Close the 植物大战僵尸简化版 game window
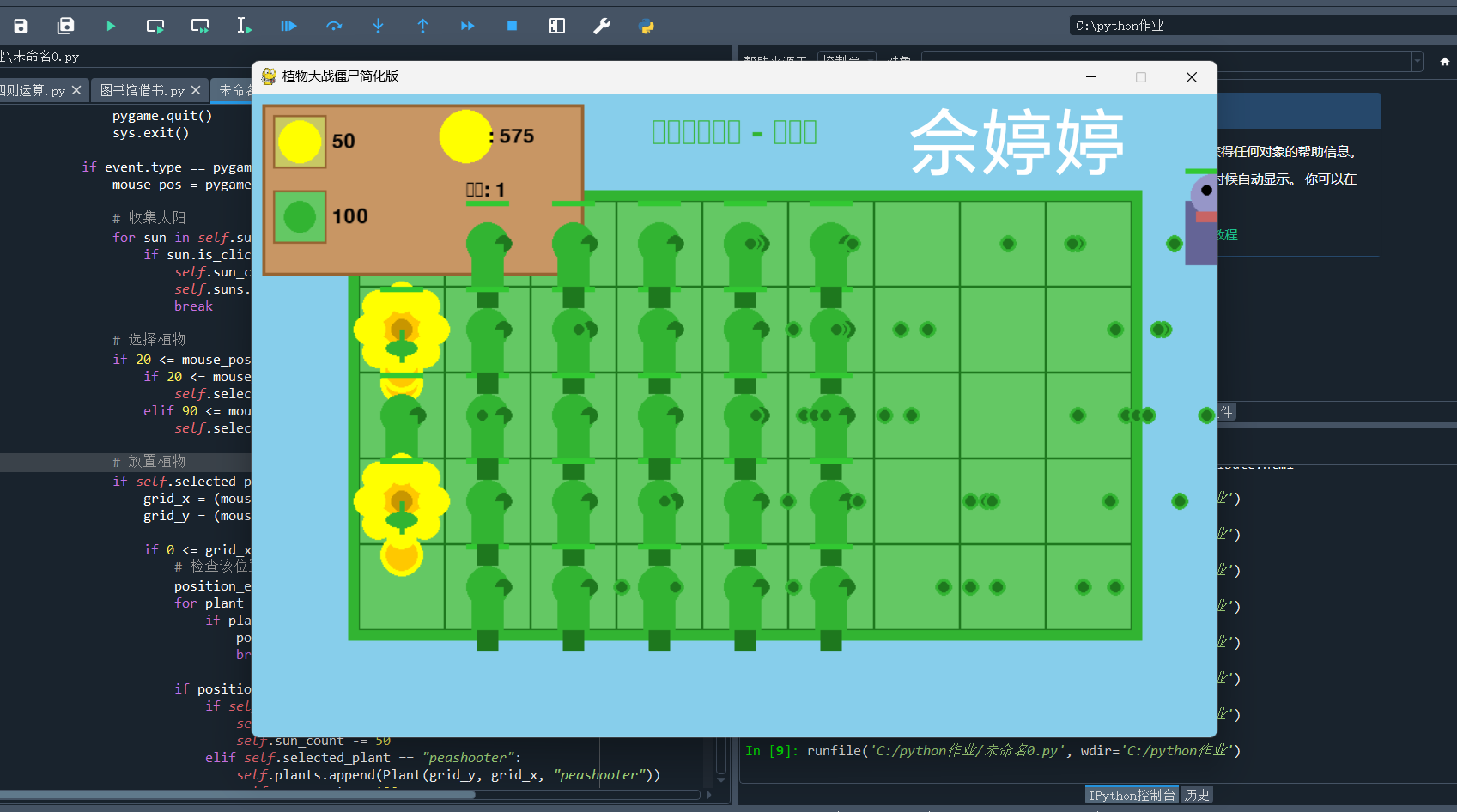This screenshot has height=812, width=1457. tap(1192, 77)
